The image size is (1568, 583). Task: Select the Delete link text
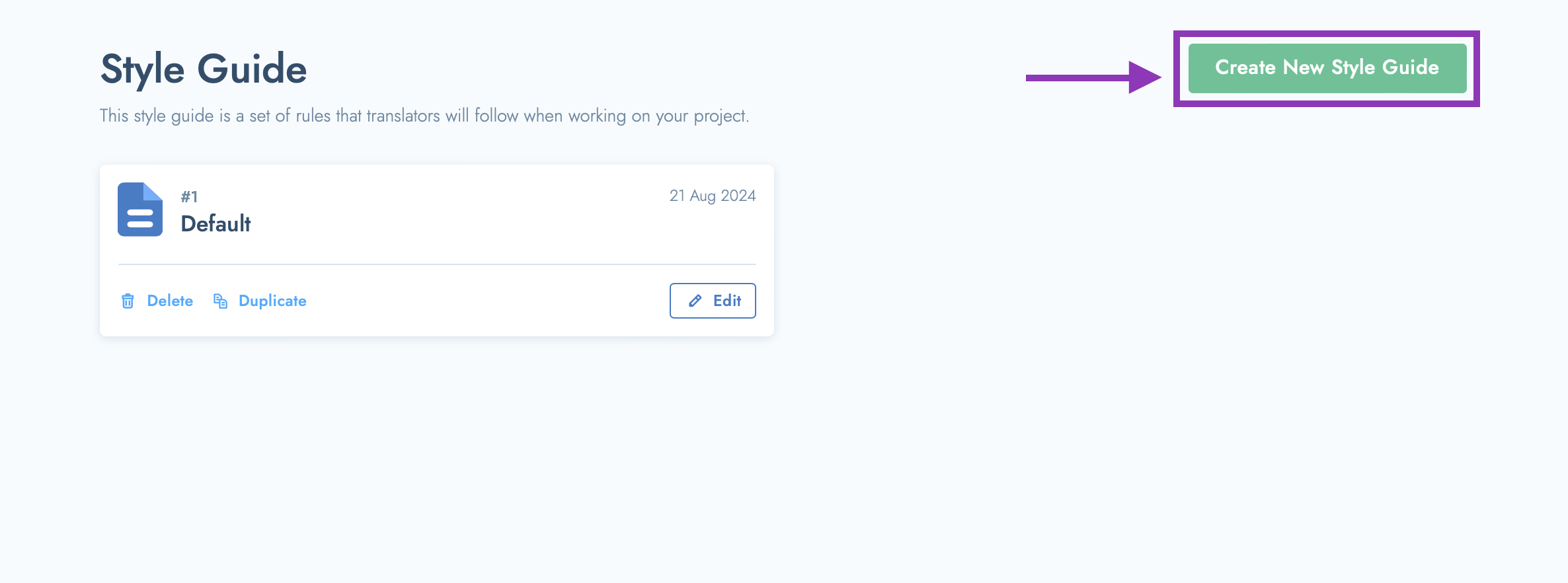point(170,301)
